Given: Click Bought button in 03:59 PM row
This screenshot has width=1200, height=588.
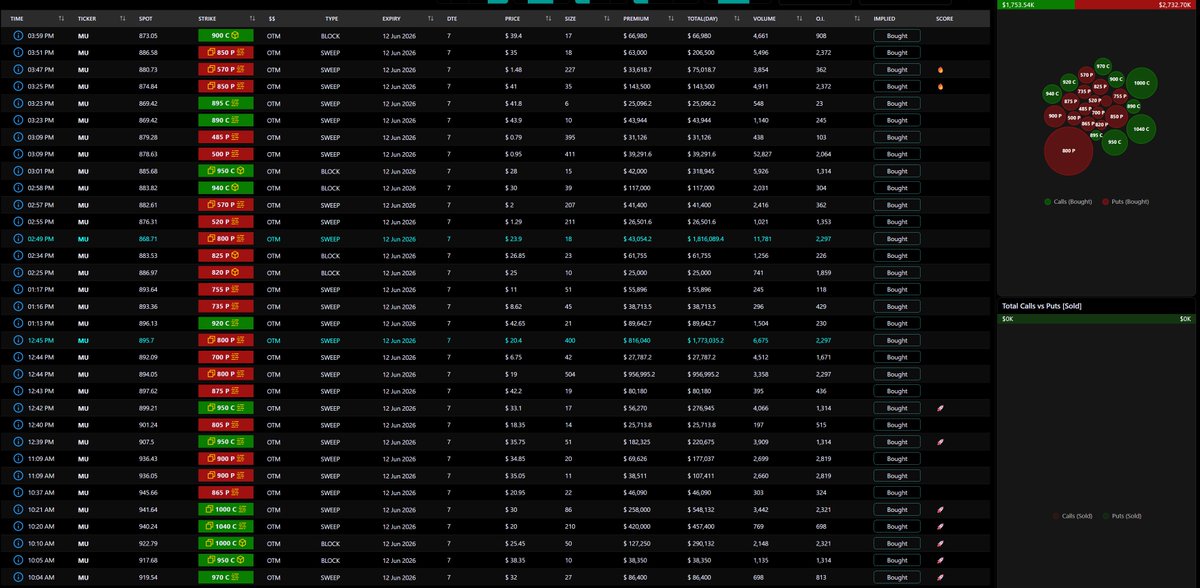Looking at the screenshot, I should (x=897, y=35).
